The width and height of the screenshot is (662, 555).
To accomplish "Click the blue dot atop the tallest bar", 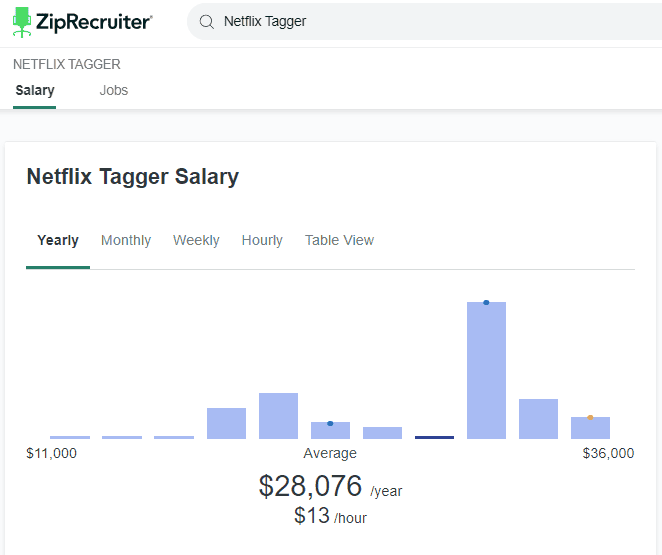I will point(486,303).
